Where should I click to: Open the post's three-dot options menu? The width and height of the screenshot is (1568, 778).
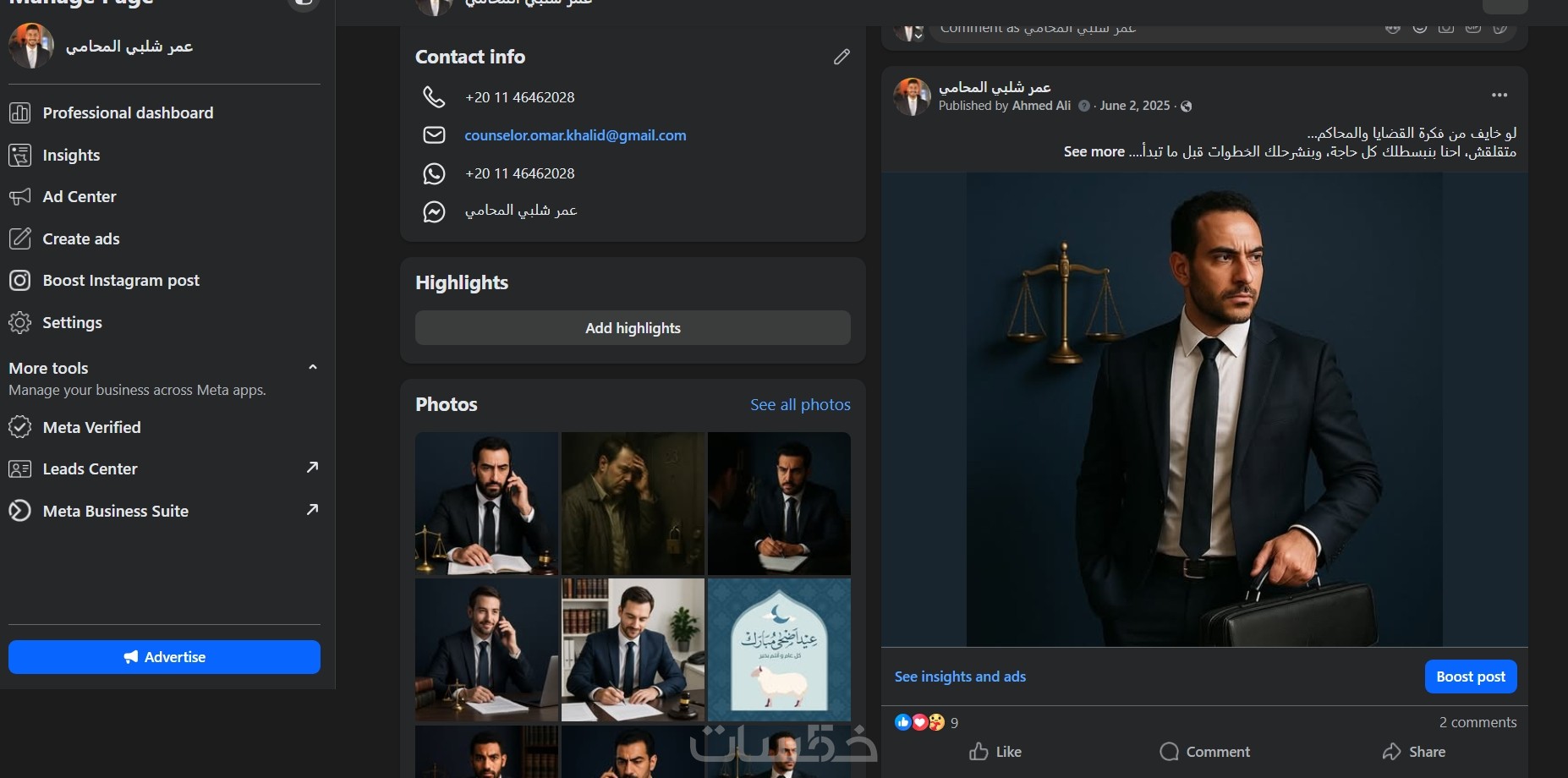coord(1499,95)
